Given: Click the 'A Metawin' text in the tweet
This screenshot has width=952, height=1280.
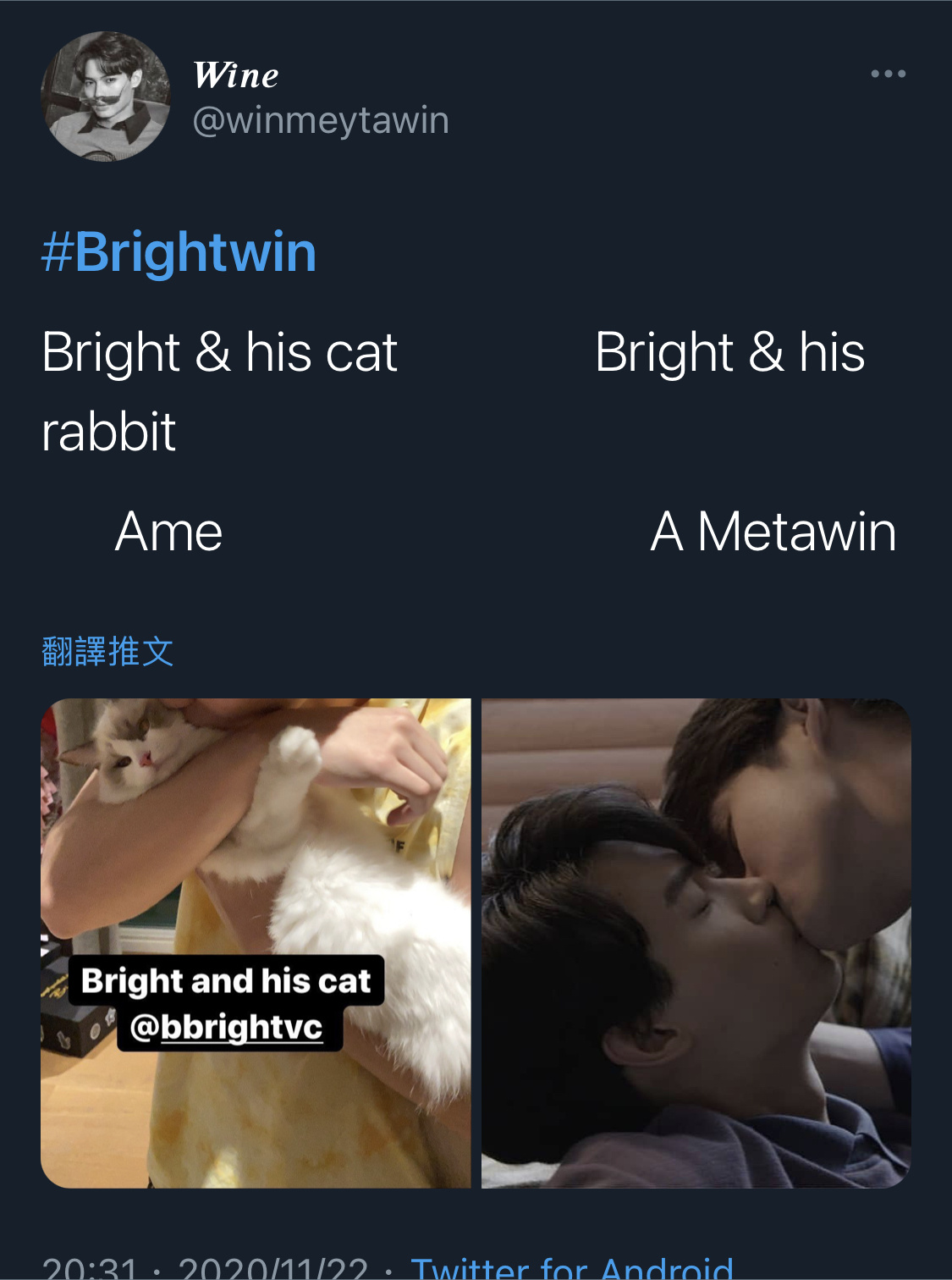Looking at the screenshot, I should 773,532.
